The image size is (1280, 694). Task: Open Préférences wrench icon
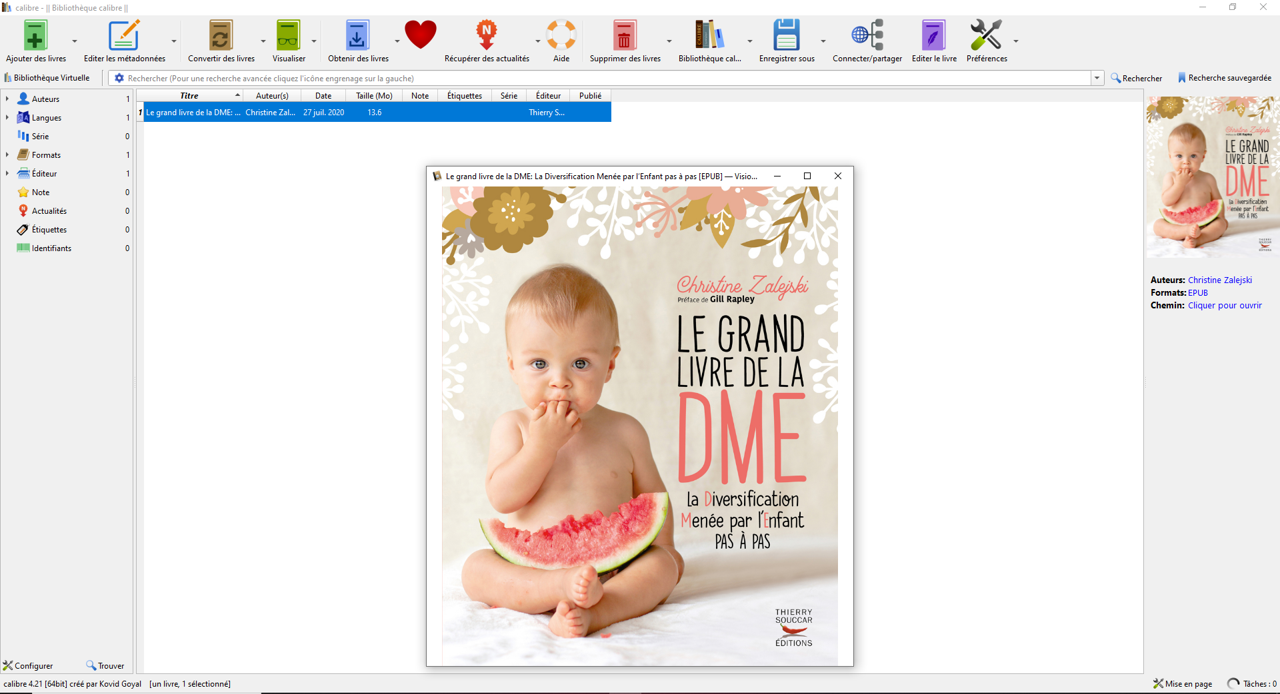(986, 37)
